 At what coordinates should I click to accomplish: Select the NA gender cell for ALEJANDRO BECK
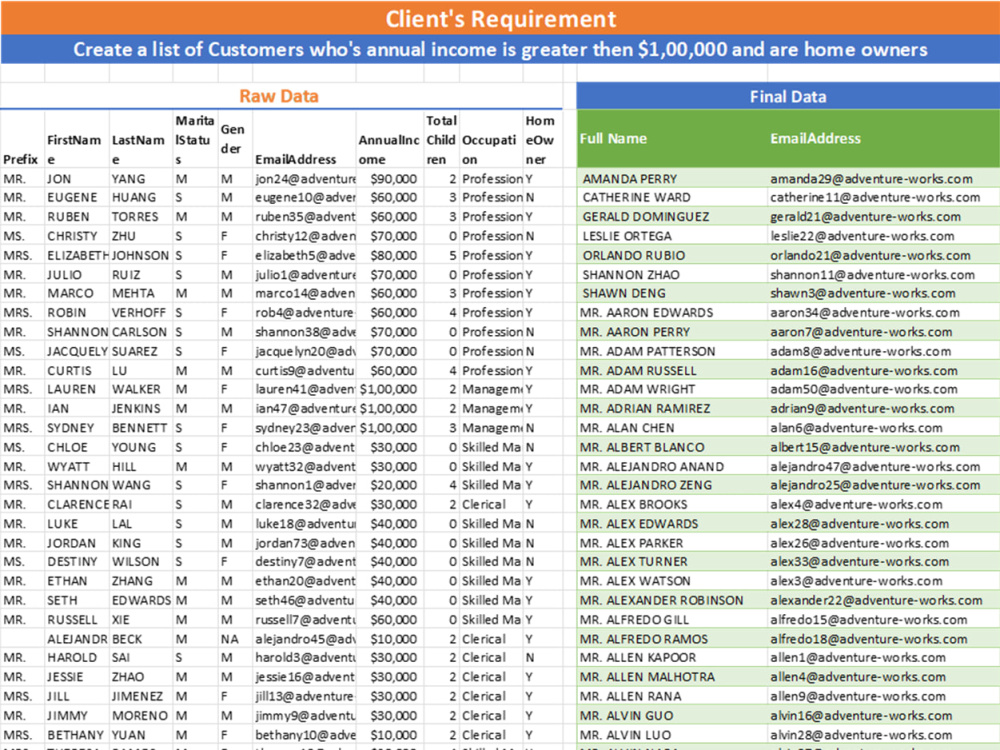tap(235, 639)
